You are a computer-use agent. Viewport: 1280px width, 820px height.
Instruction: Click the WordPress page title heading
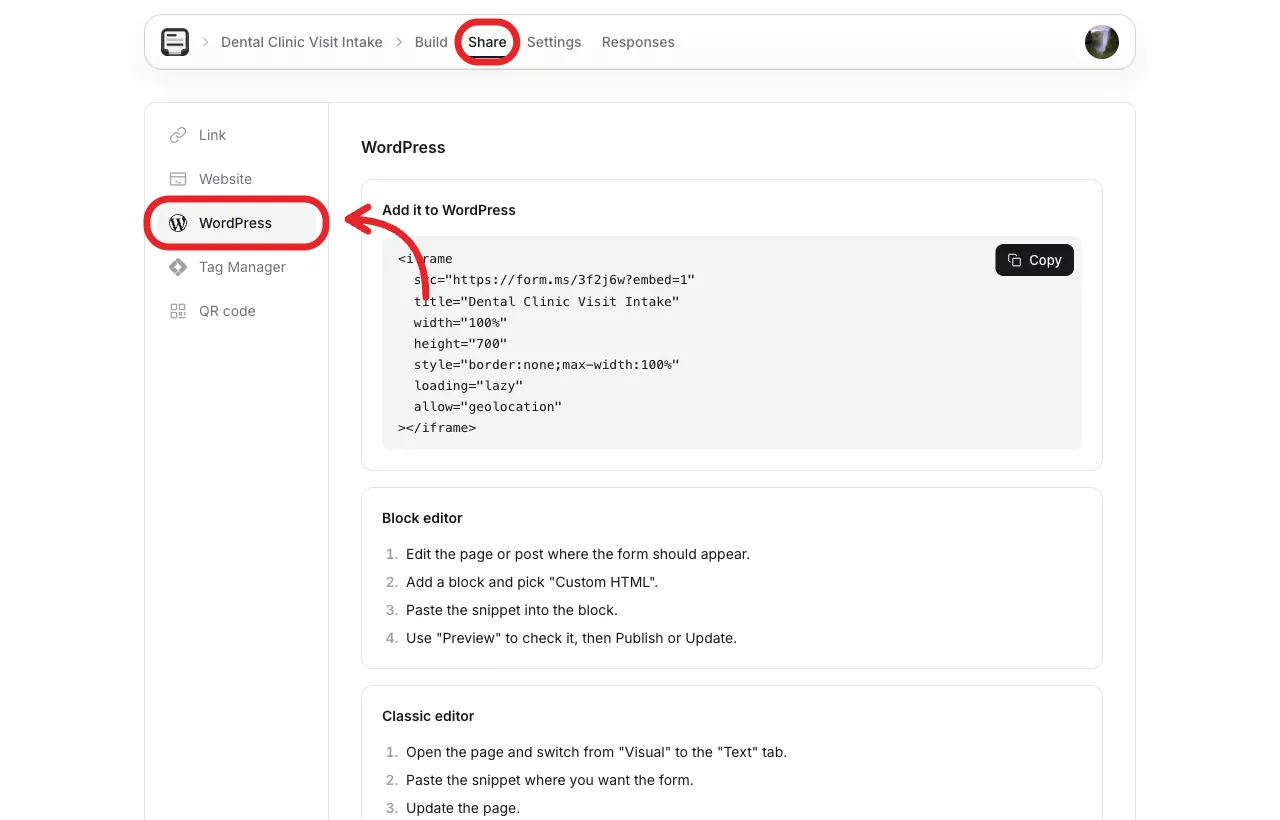(x=403, y=147)
